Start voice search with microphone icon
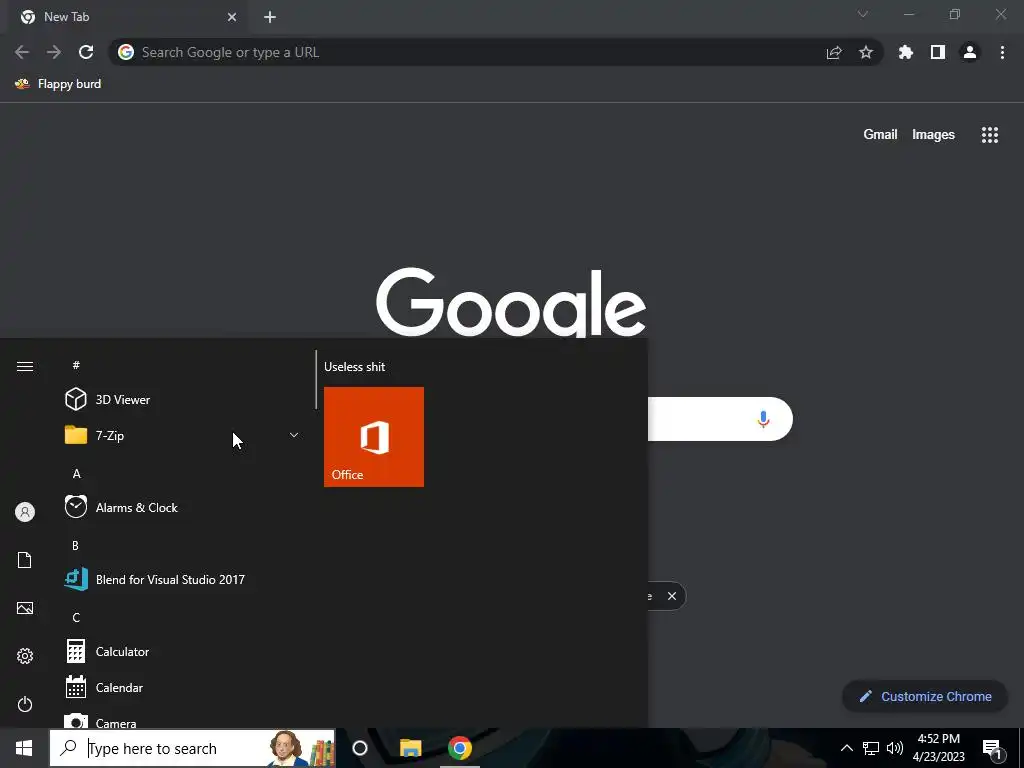 [763, 419]
